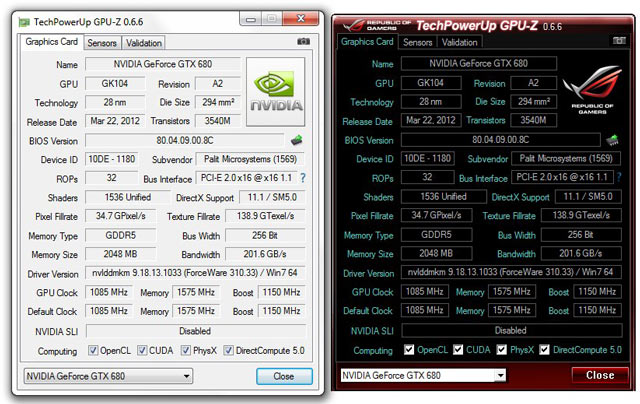Minimize the left GPU-Z window
Viewport: 640px width, 404px height.
tap(251, 19)
